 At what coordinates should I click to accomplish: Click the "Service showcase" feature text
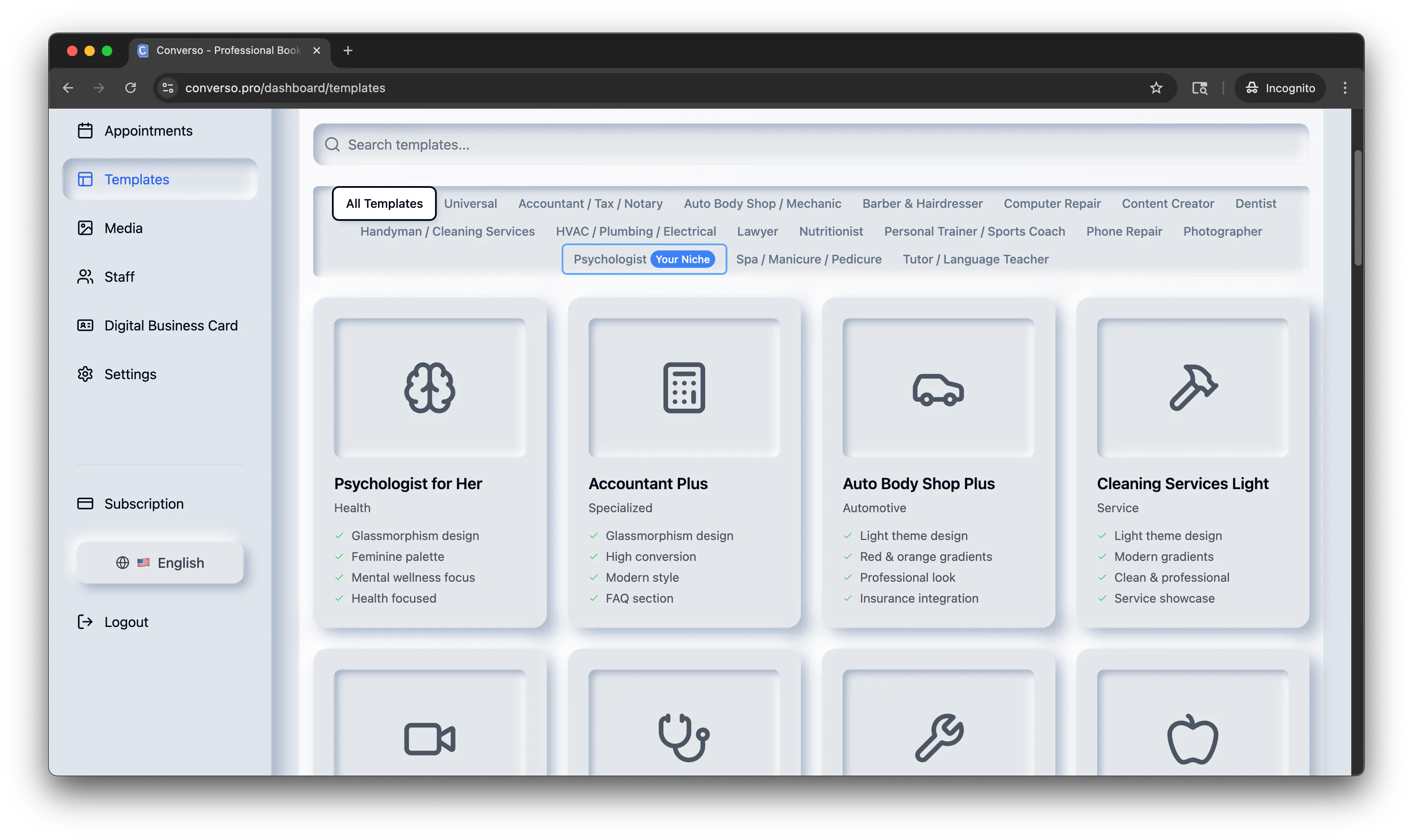[1164, 598]
